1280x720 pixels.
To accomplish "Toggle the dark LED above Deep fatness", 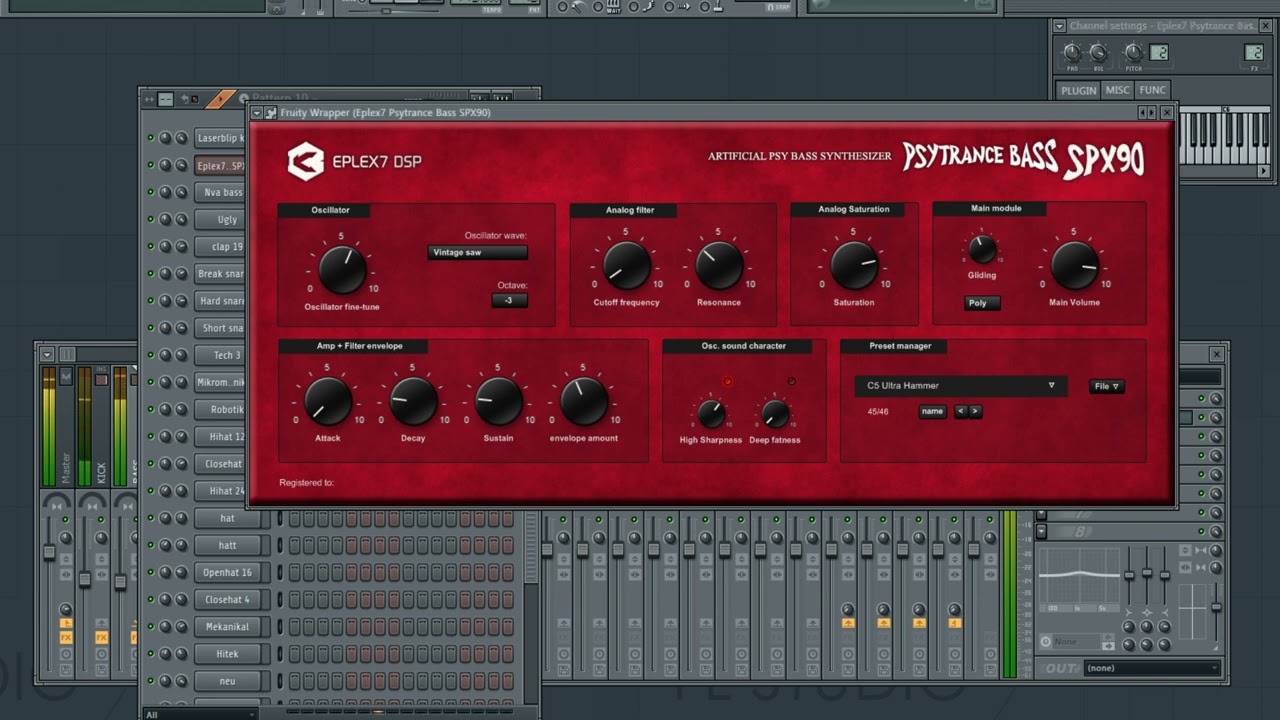I will tap(791, 382).
